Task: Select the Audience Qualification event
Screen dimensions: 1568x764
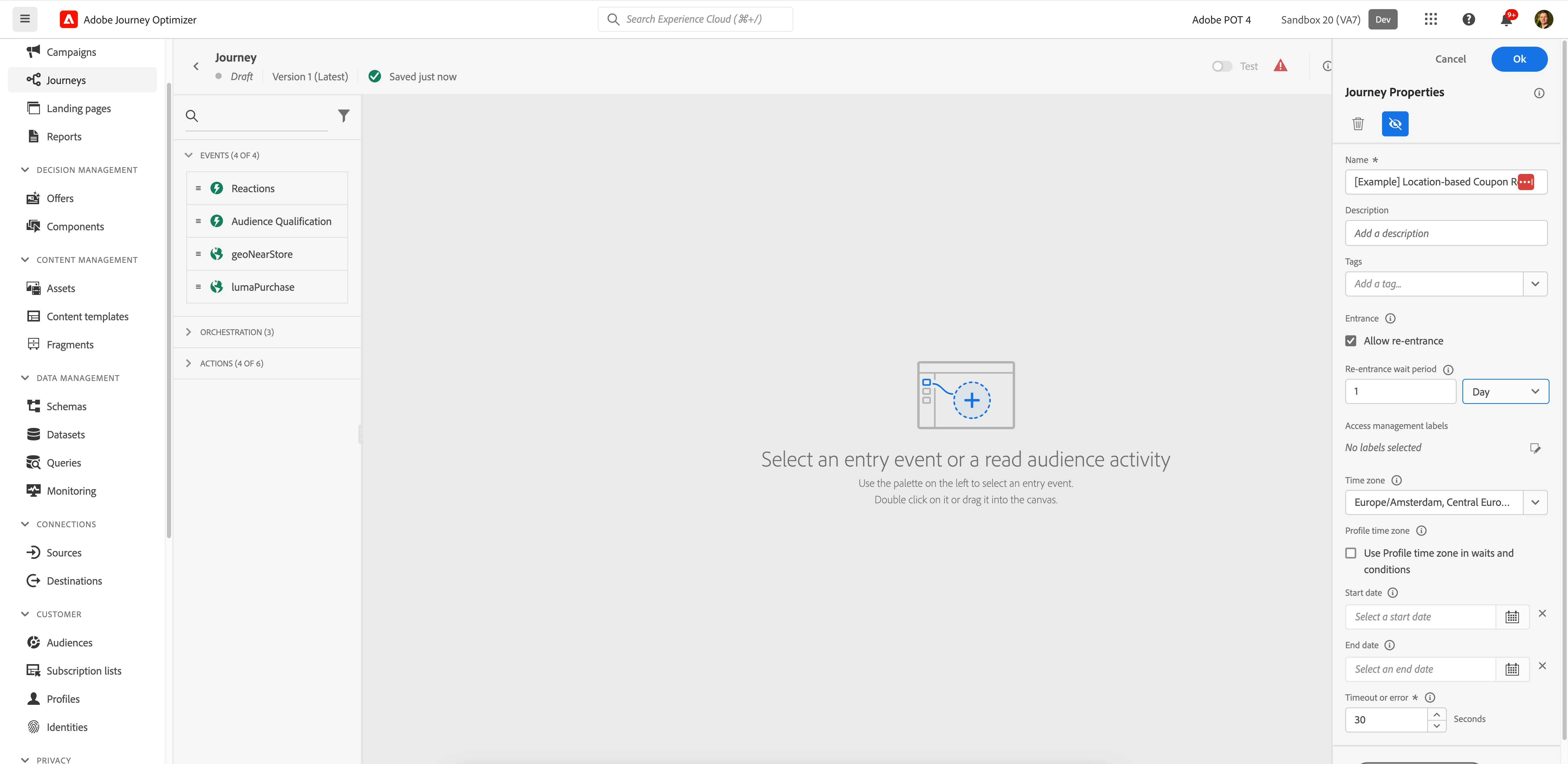Action: (267, 221)
